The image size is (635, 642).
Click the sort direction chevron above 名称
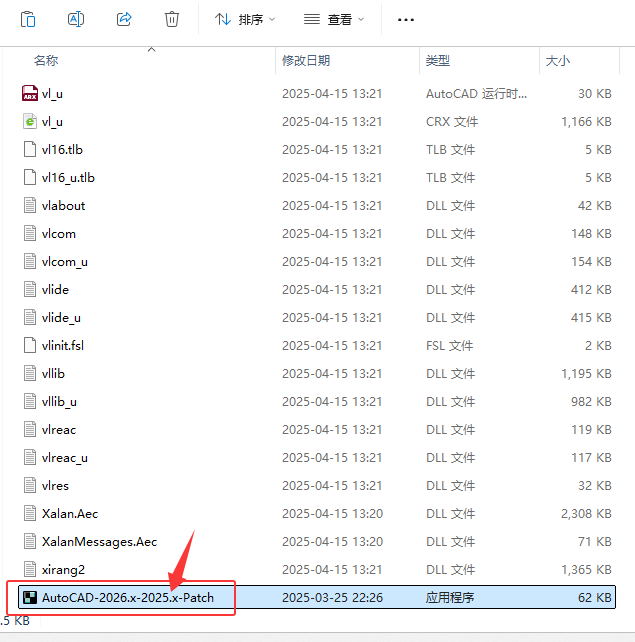click(x=151, y=49)
